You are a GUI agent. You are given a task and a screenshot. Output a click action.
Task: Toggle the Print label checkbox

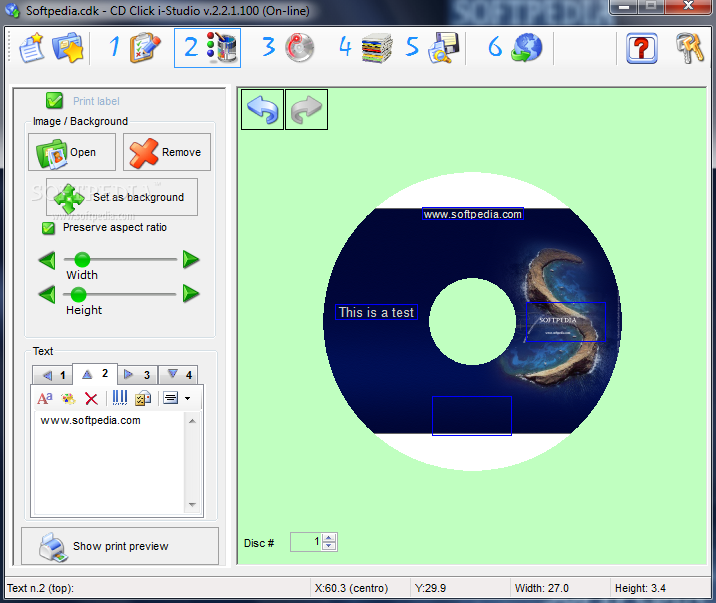[x=54, y=100]
